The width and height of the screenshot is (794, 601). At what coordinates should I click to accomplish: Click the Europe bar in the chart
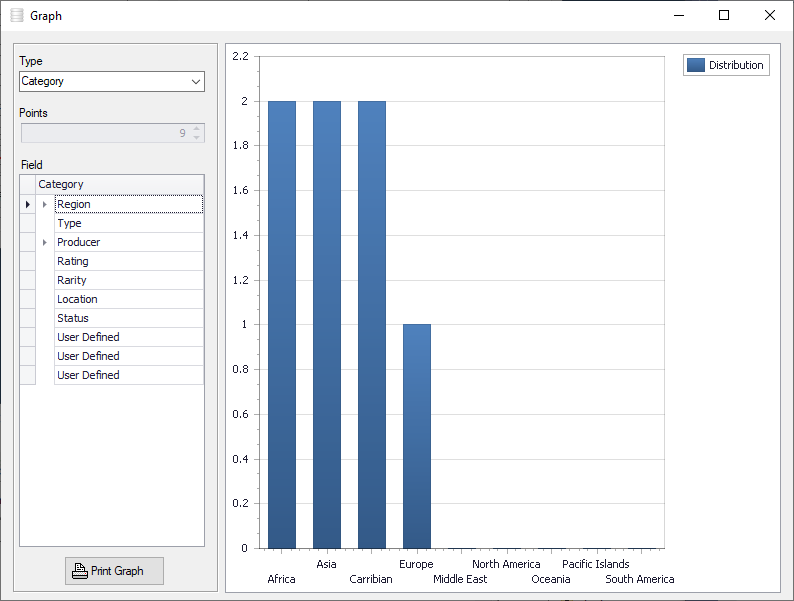click(x=417, y=436)
